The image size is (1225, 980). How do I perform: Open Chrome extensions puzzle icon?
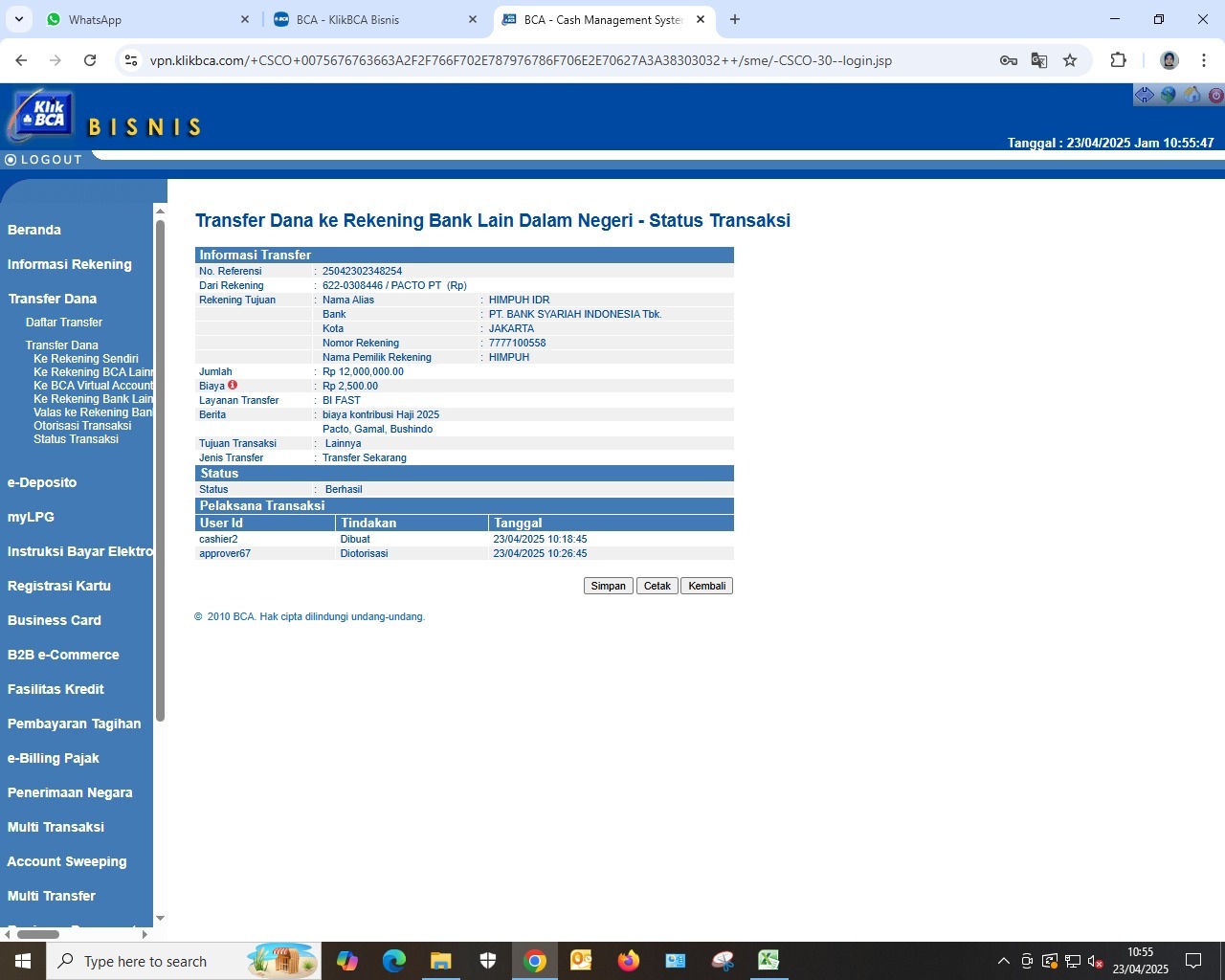(x=1118, y=60)
